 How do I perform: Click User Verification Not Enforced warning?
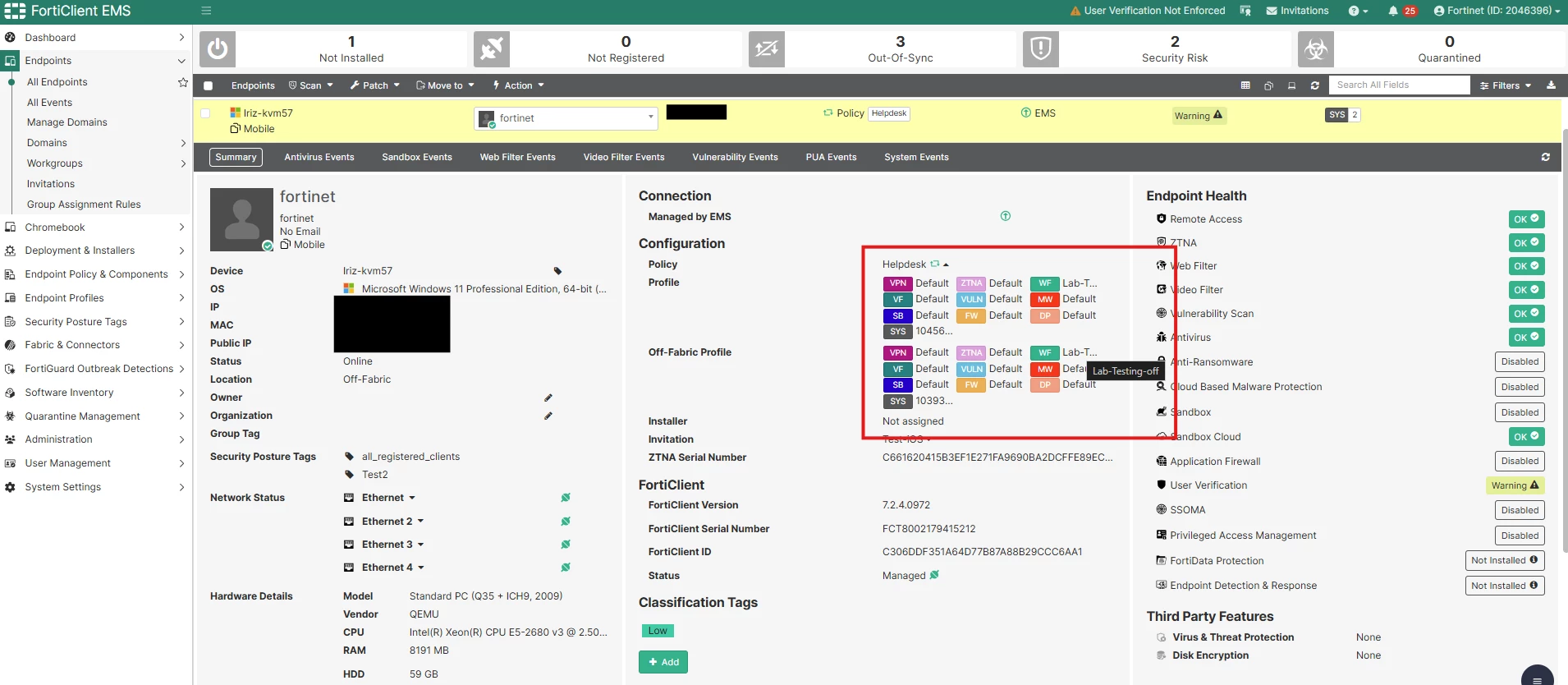1148,11
